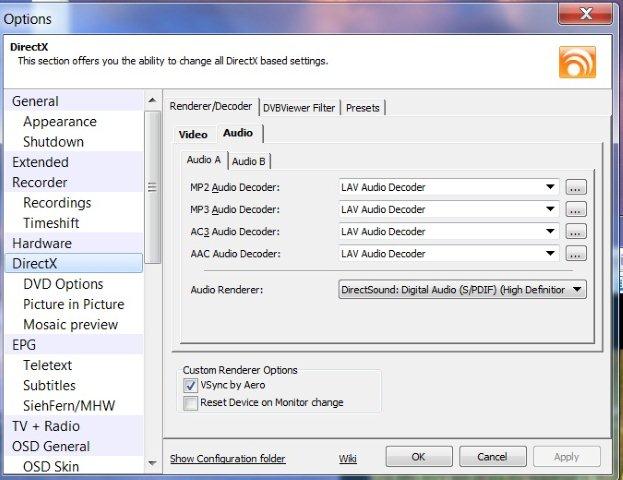Open the Wiki link
This screenshot has height=480, width=623.
click(348, 459)
